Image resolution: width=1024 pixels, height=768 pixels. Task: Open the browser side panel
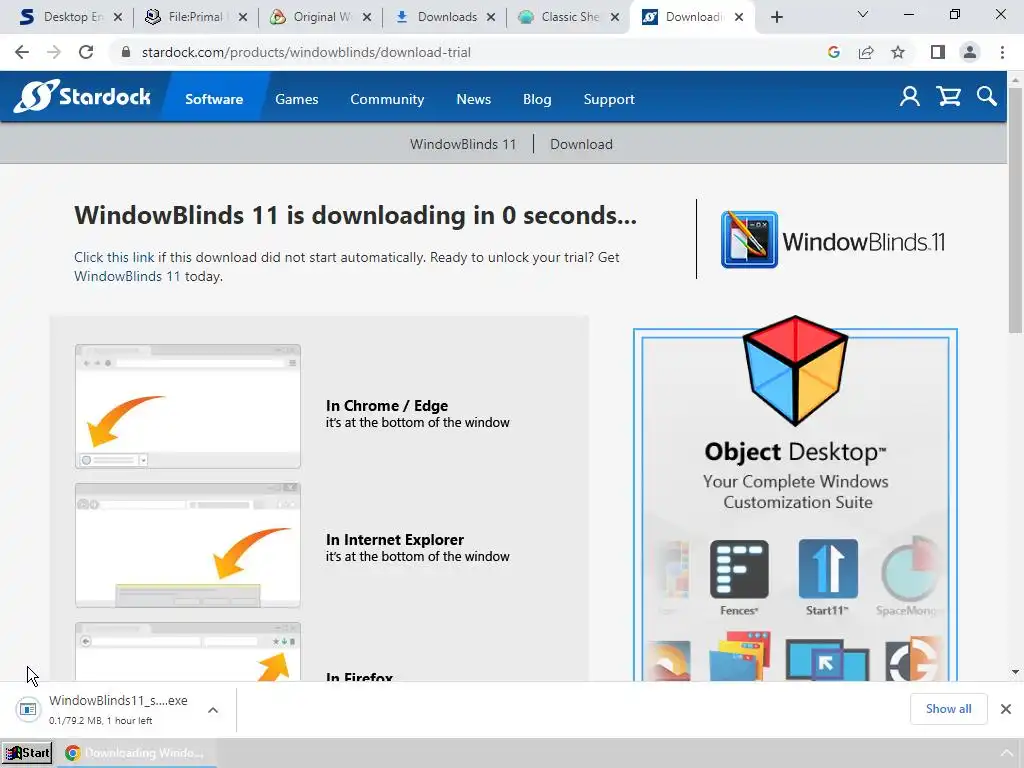[938, 52]
